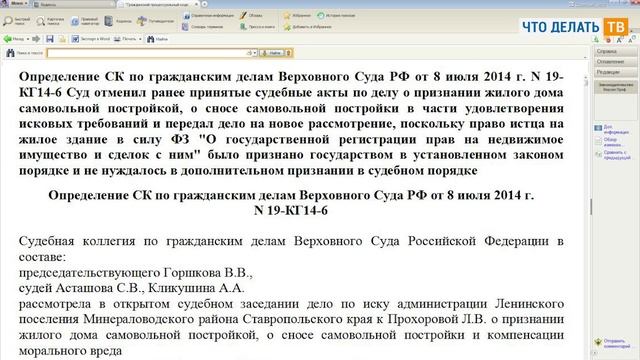Close the Гражданский процессуальный кодекс tab

(197, 4)
